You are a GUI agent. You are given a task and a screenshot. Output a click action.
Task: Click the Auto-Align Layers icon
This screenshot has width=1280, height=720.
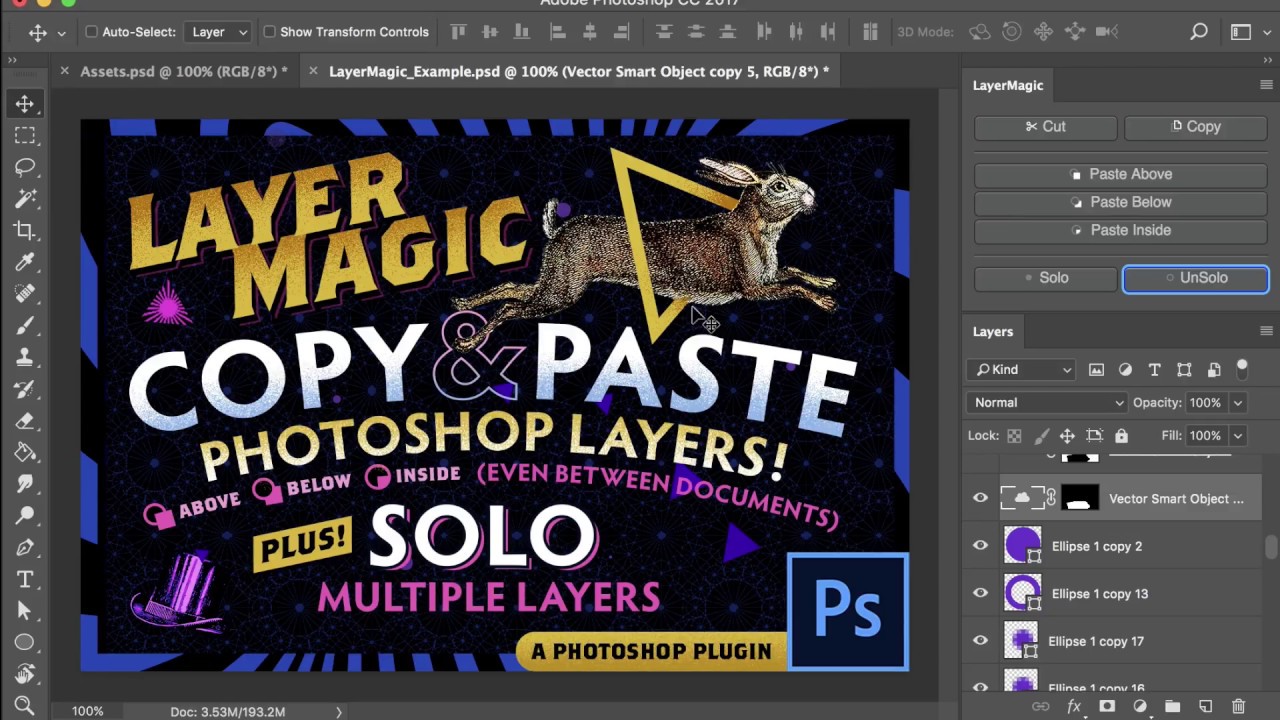[x=870, y=32]
